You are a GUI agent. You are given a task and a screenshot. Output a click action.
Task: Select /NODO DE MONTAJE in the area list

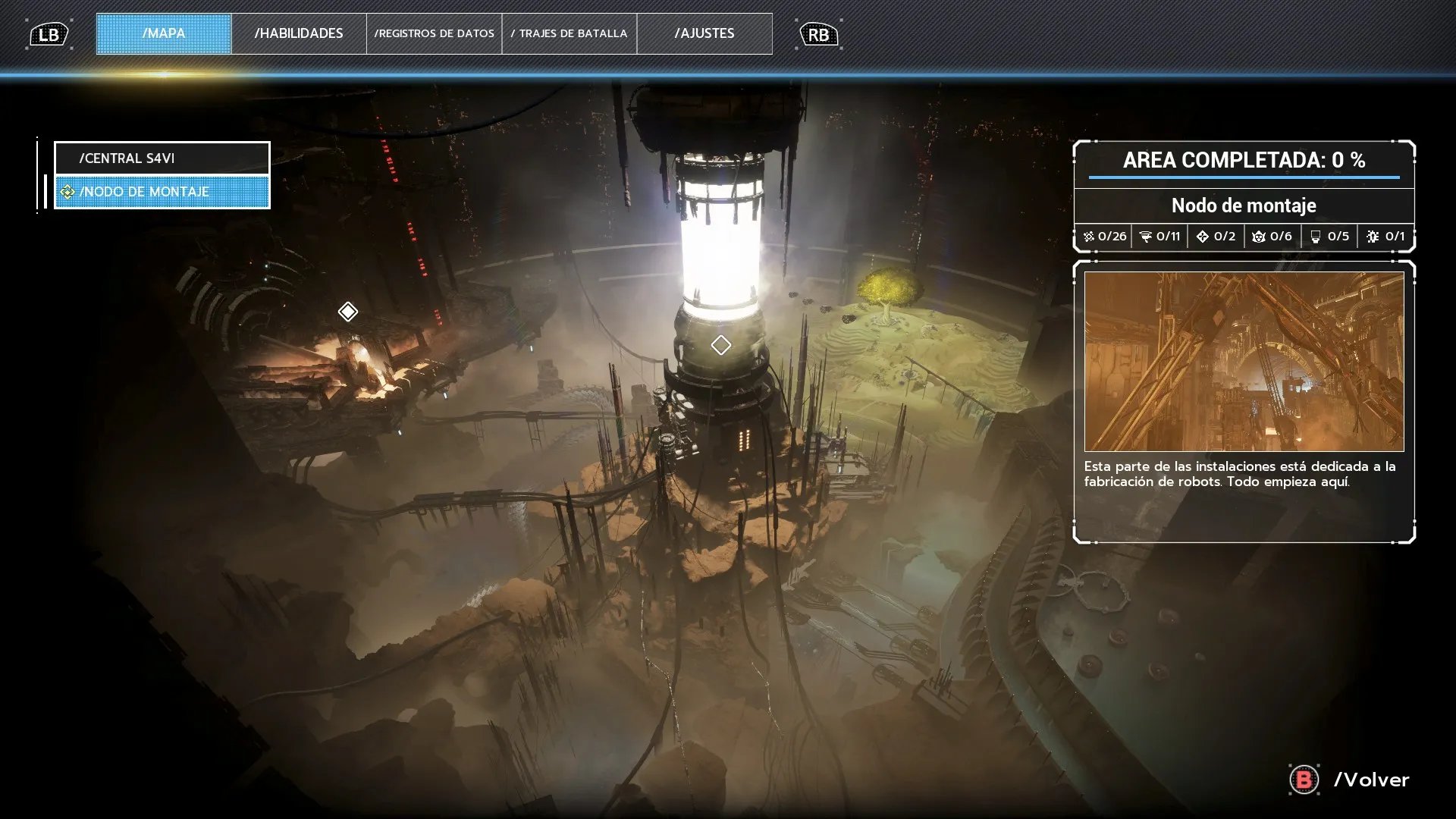pyautogui.click(x=162, y=192)
